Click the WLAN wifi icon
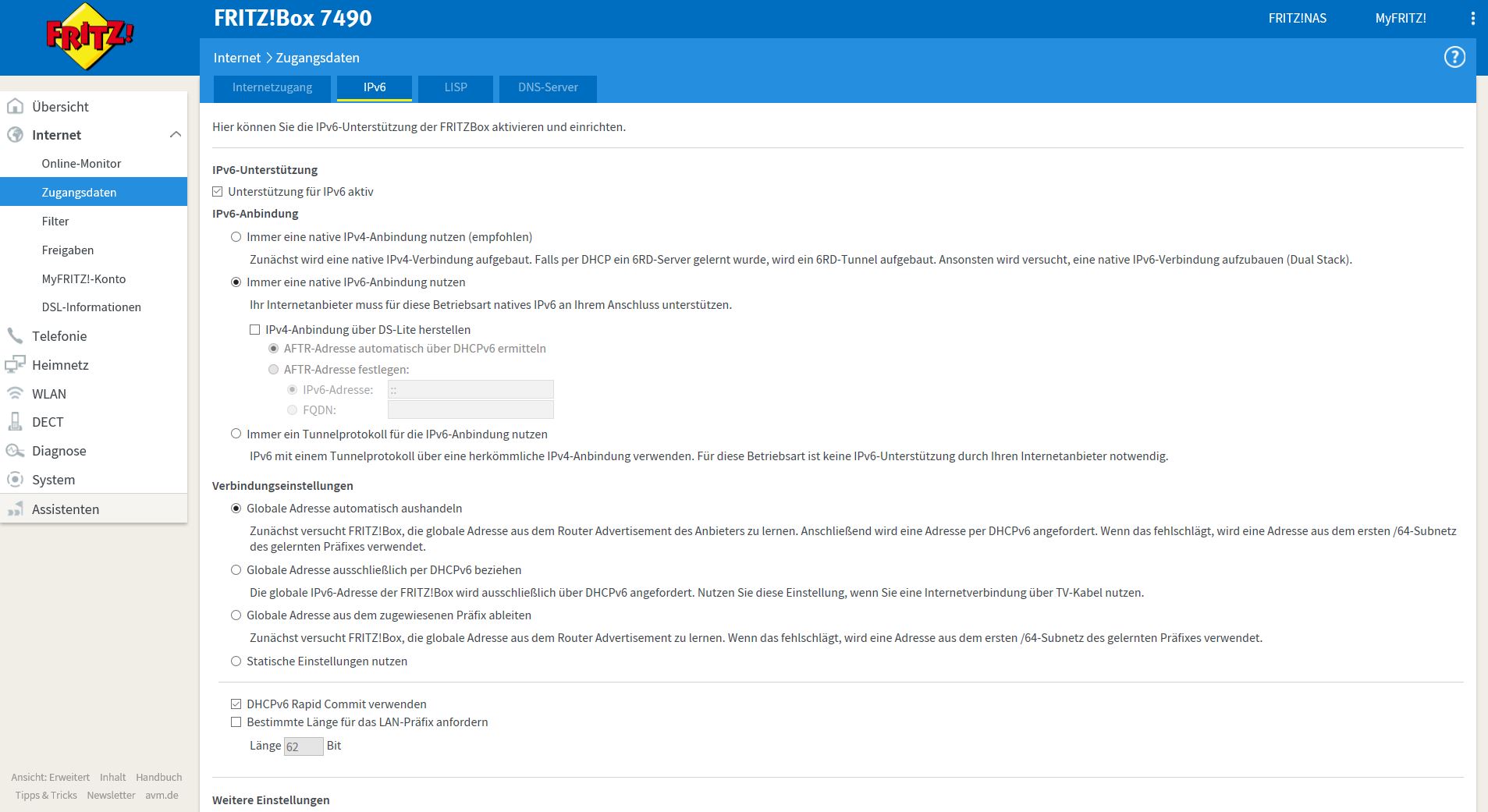The height and width of the screenshot is (812, 1488). pos(15,393)
